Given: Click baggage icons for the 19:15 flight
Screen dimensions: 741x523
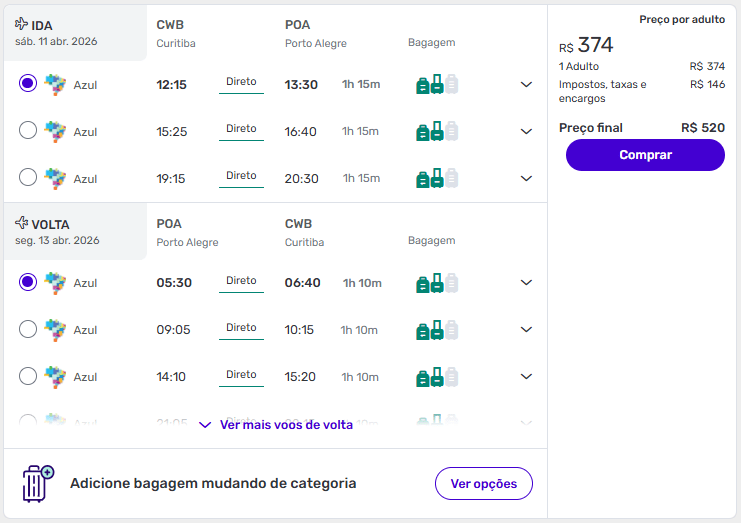Looking at the screenshot, I should [437, 178].
